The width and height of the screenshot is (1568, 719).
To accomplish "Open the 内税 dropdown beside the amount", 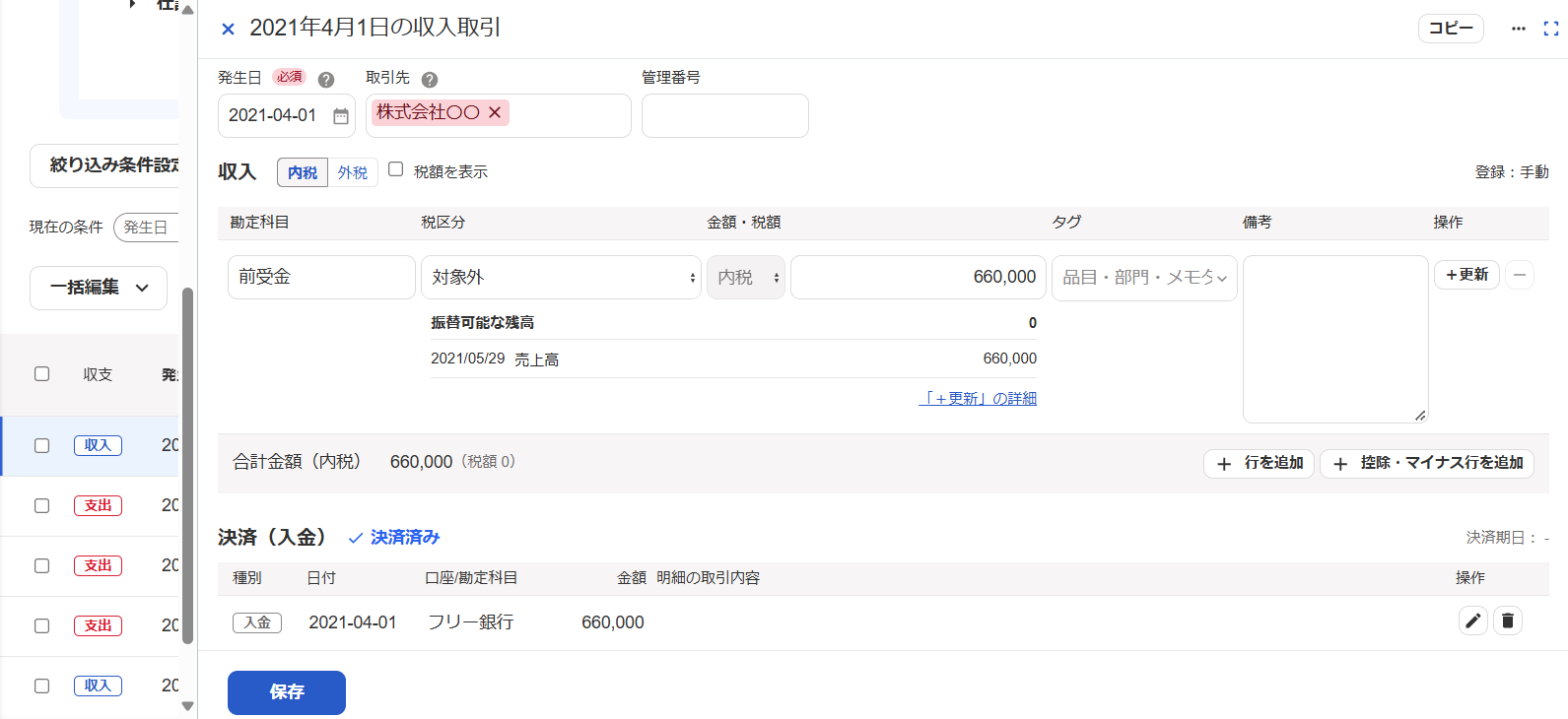I will coord(746,278).
